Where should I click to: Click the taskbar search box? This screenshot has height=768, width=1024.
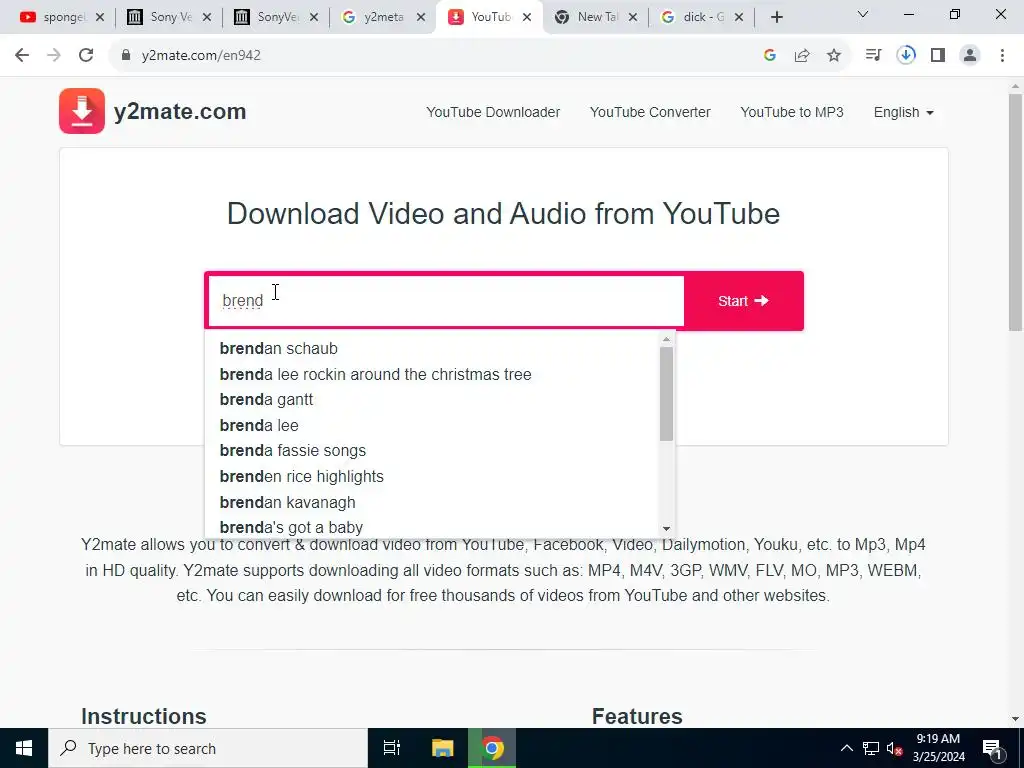pos(208,748)
